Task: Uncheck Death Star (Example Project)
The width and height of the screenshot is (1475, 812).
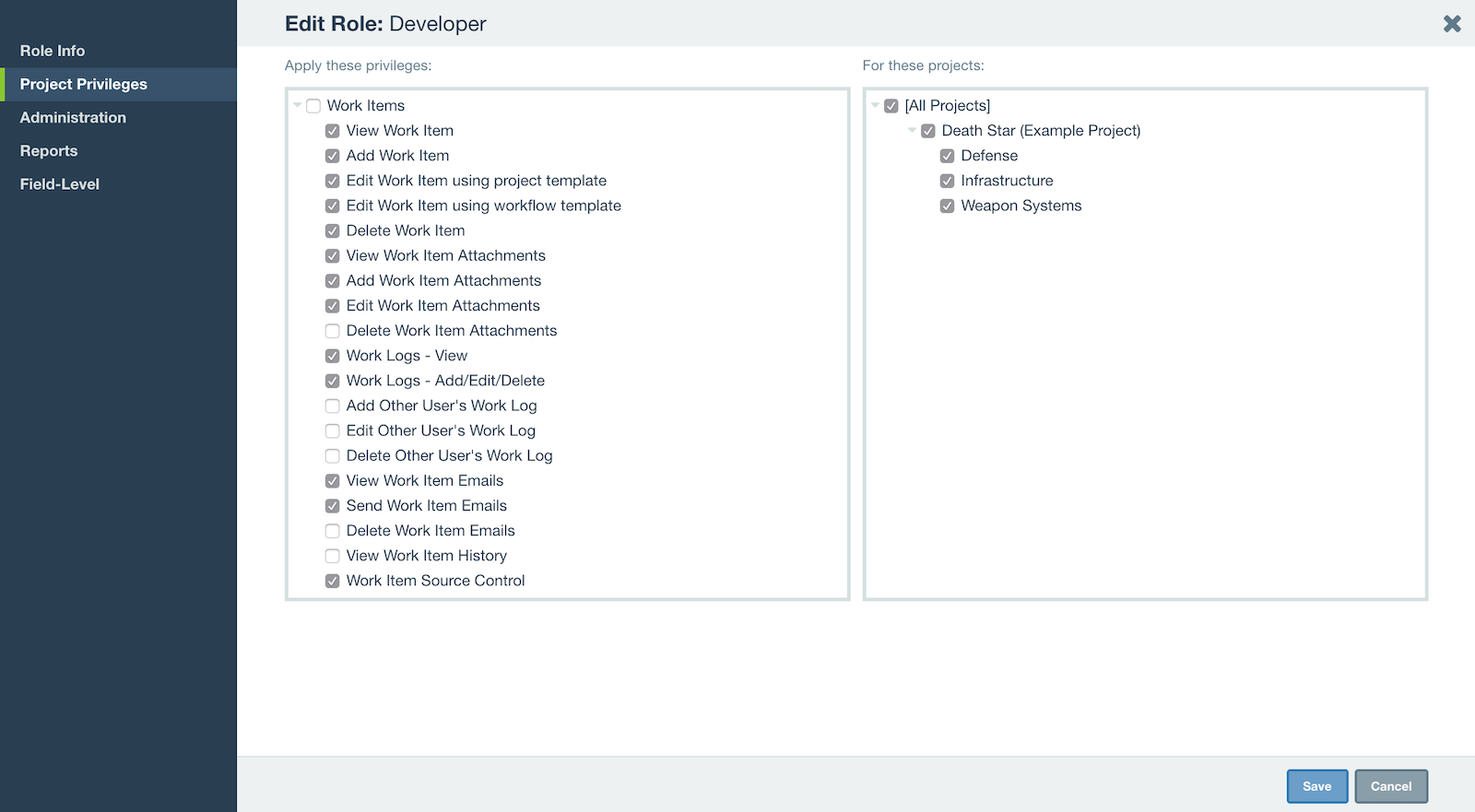Action: click(x=928, y=131)
